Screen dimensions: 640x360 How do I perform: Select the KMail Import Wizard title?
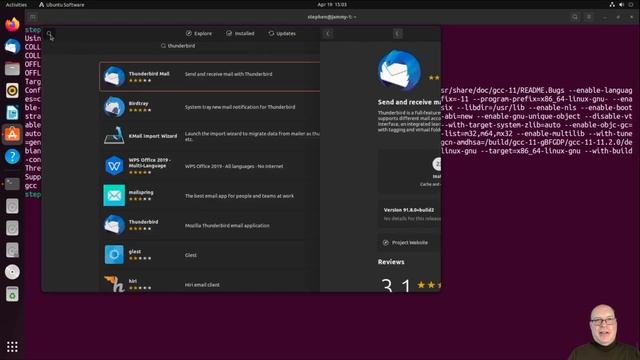[153, 136]
